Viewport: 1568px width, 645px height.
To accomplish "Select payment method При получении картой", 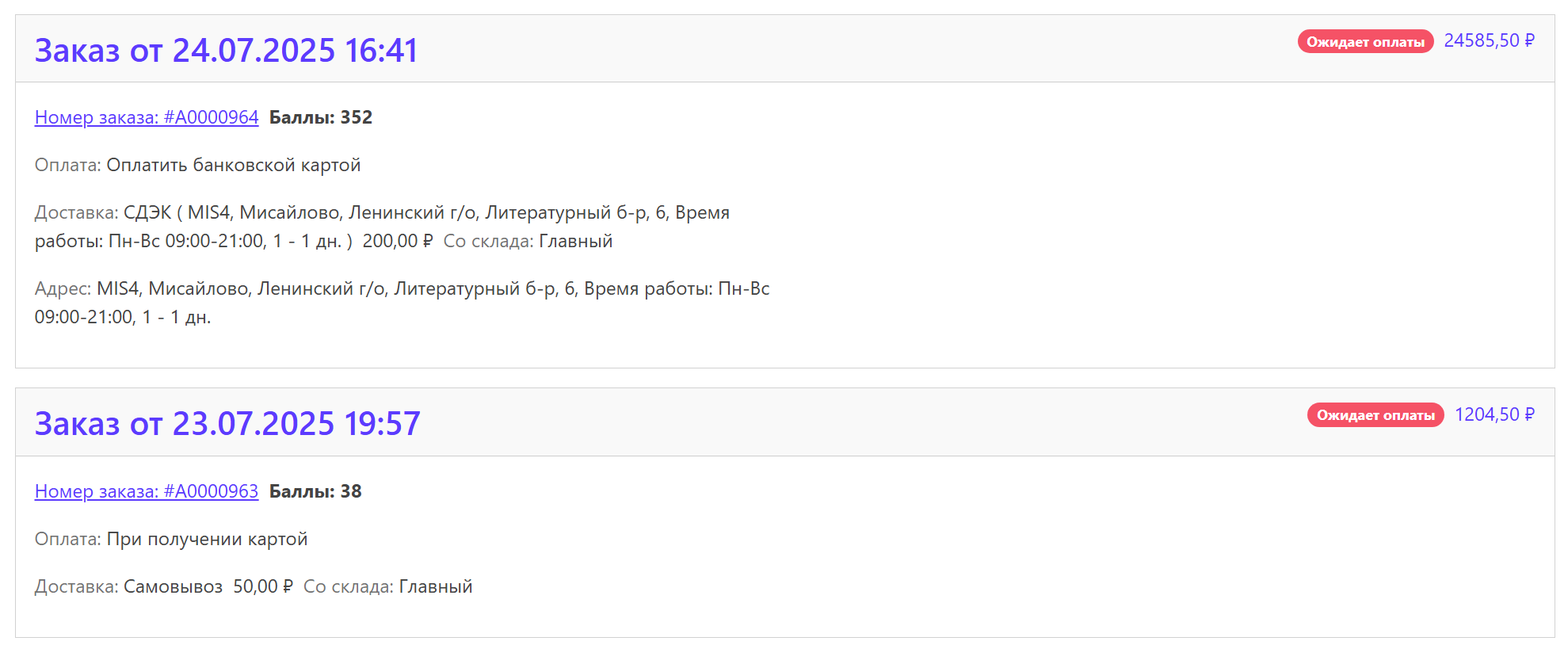I will 208,538.
